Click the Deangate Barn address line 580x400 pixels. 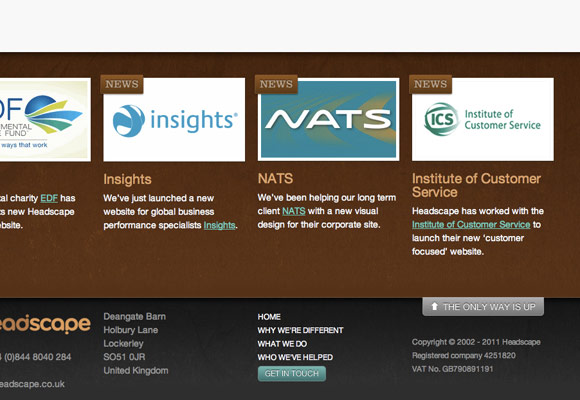click(x=135, y=317)
